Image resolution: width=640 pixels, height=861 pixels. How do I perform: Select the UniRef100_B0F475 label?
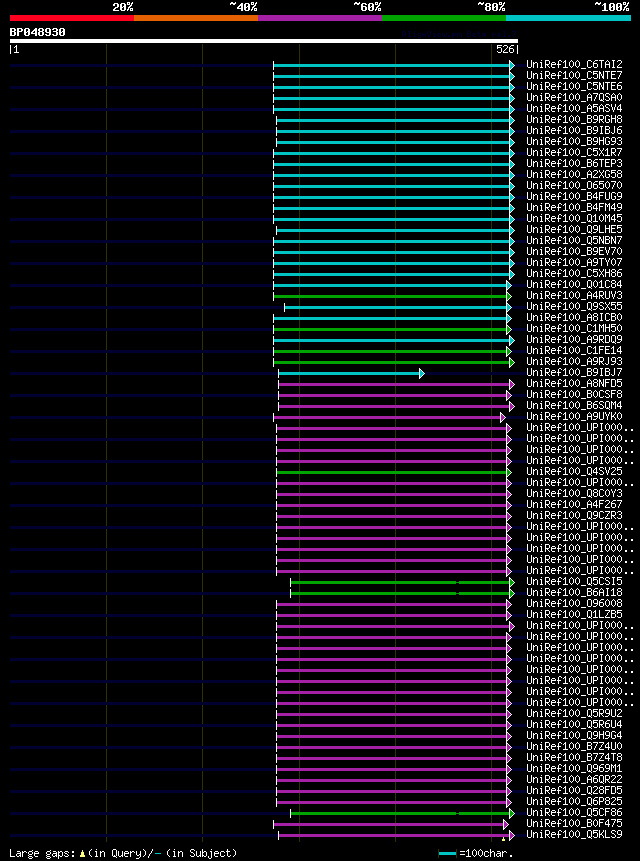coord(574,823)
